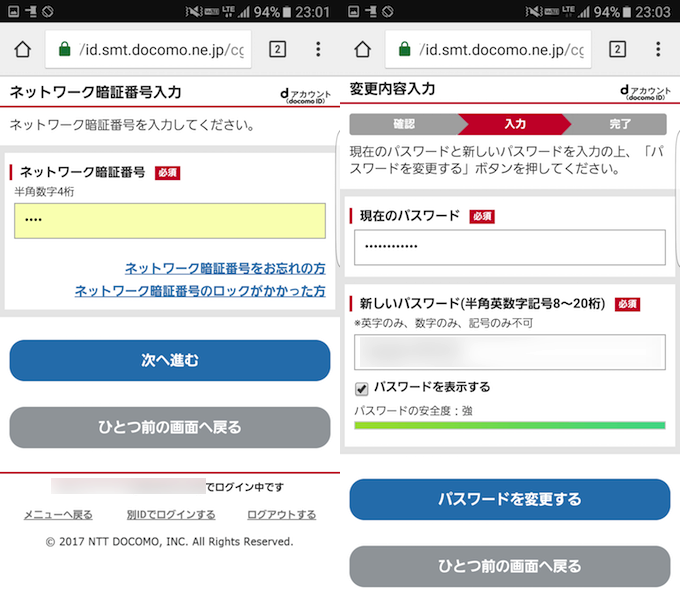680x604 pixels.
Task: Click the メニューへ戻る link
Action: 58,515
